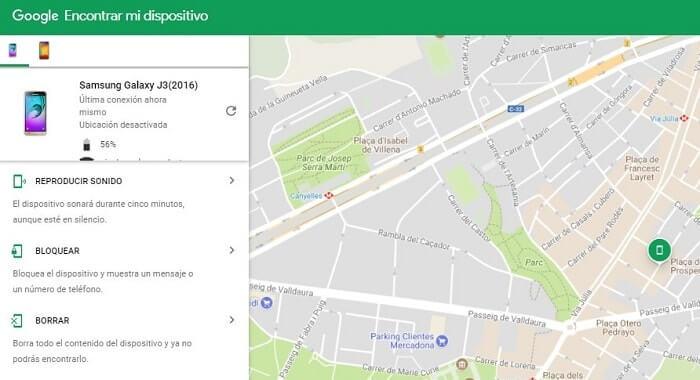The image size is (700, 380).
Task: Click the Reproducir sonido phone icon
Action: (x=19, y=181)
